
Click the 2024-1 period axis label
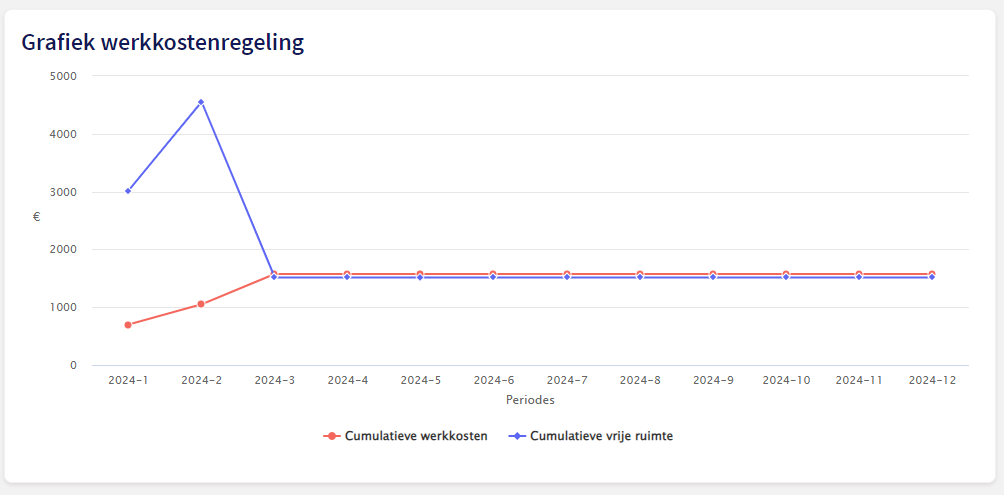(x=128, y=381)
